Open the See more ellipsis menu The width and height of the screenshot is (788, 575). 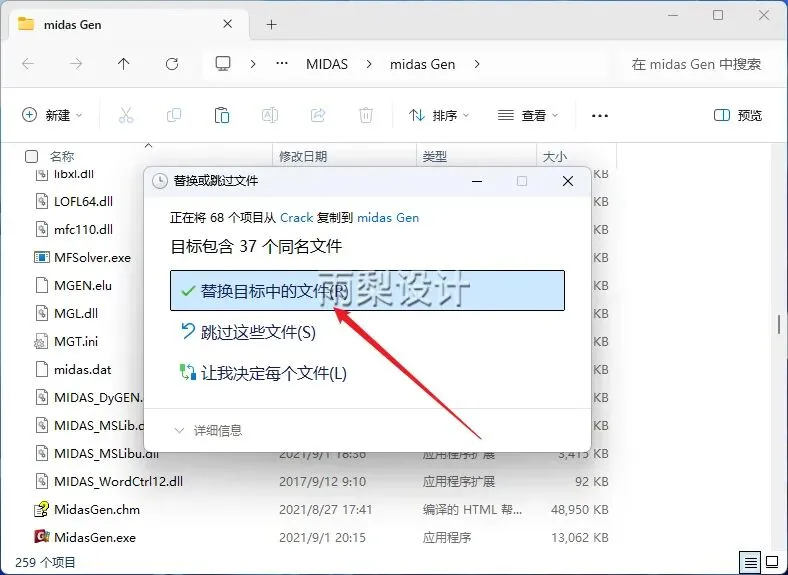click(x=600, y=116)
